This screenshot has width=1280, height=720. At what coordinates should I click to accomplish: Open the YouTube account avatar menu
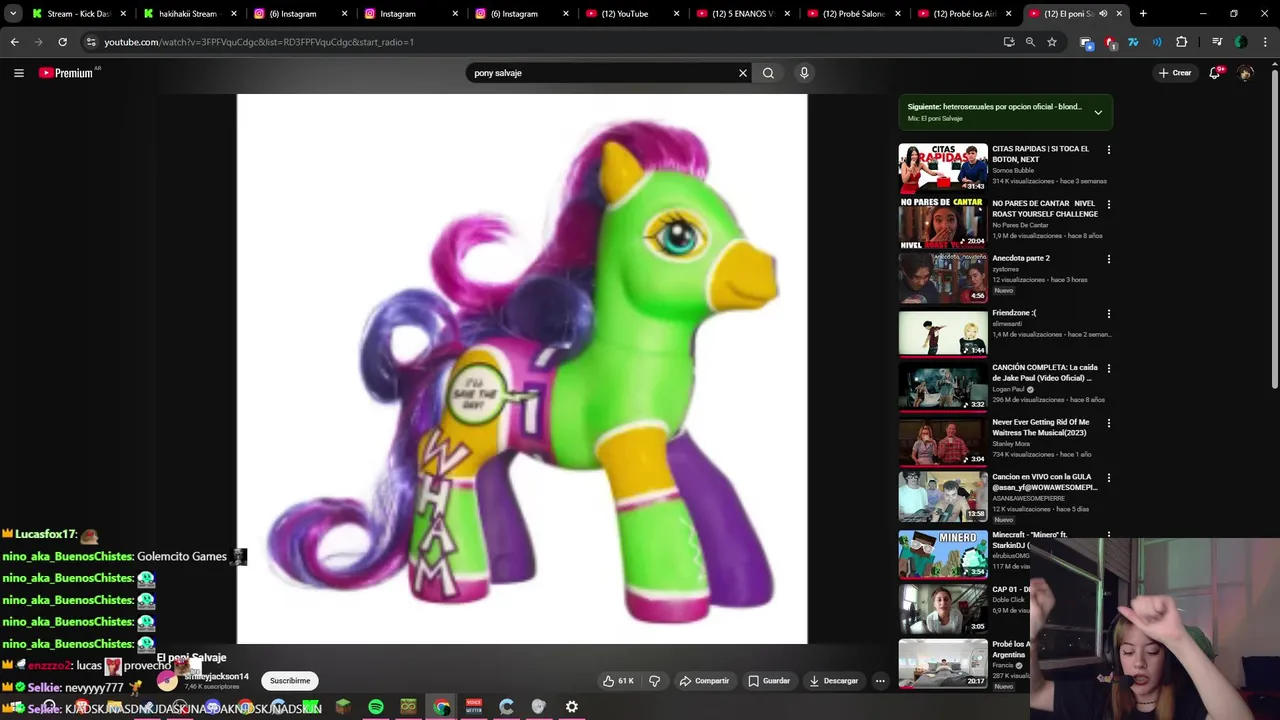click(x=1246, y=73)
